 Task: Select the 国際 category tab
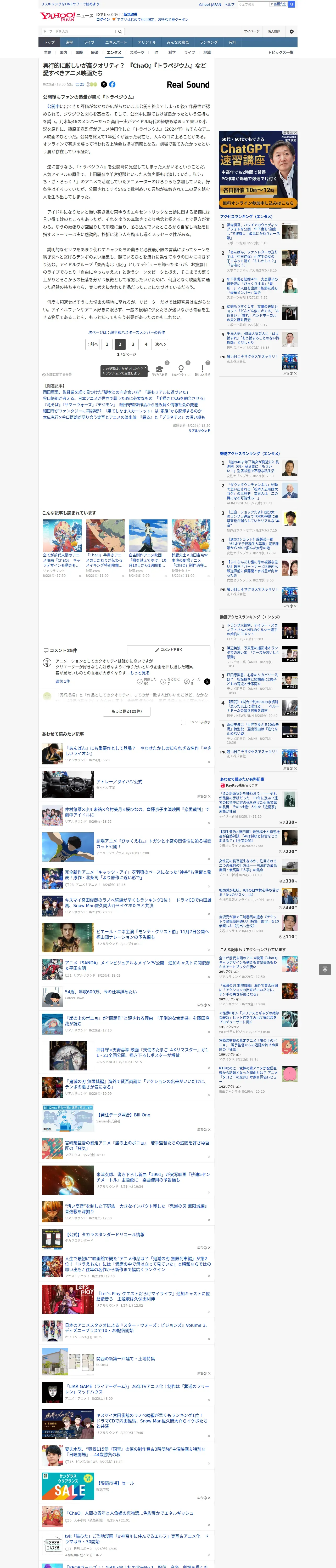coord(79,52)
